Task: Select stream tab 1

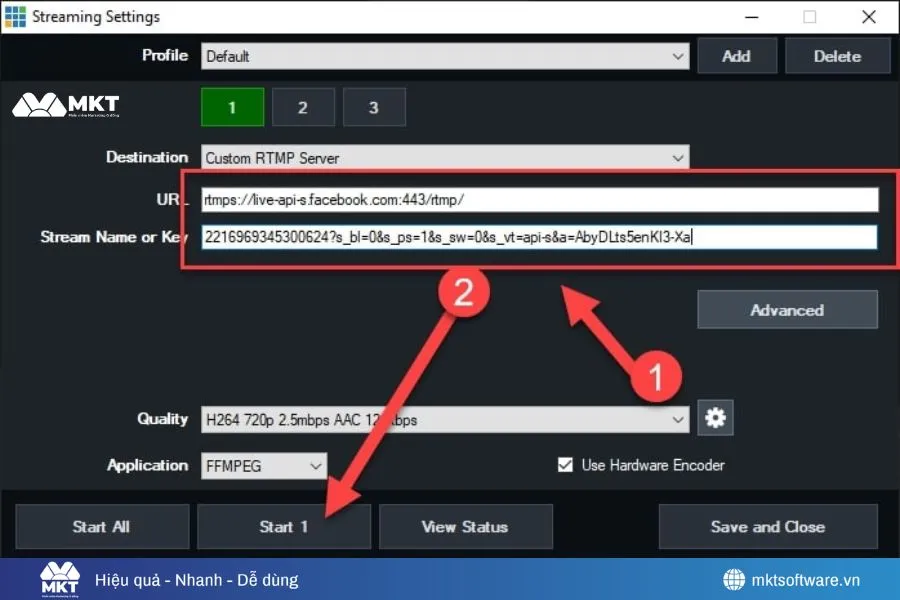Action: click(232, 107)
